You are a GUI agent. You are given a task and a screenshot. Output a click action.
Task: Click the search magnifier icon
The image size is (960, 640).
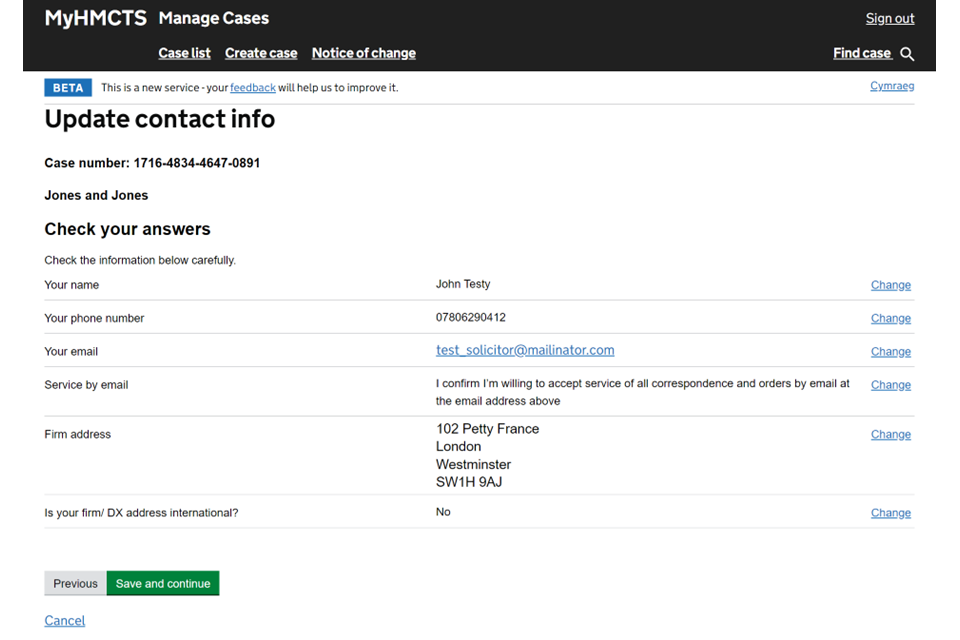point(907,54)
